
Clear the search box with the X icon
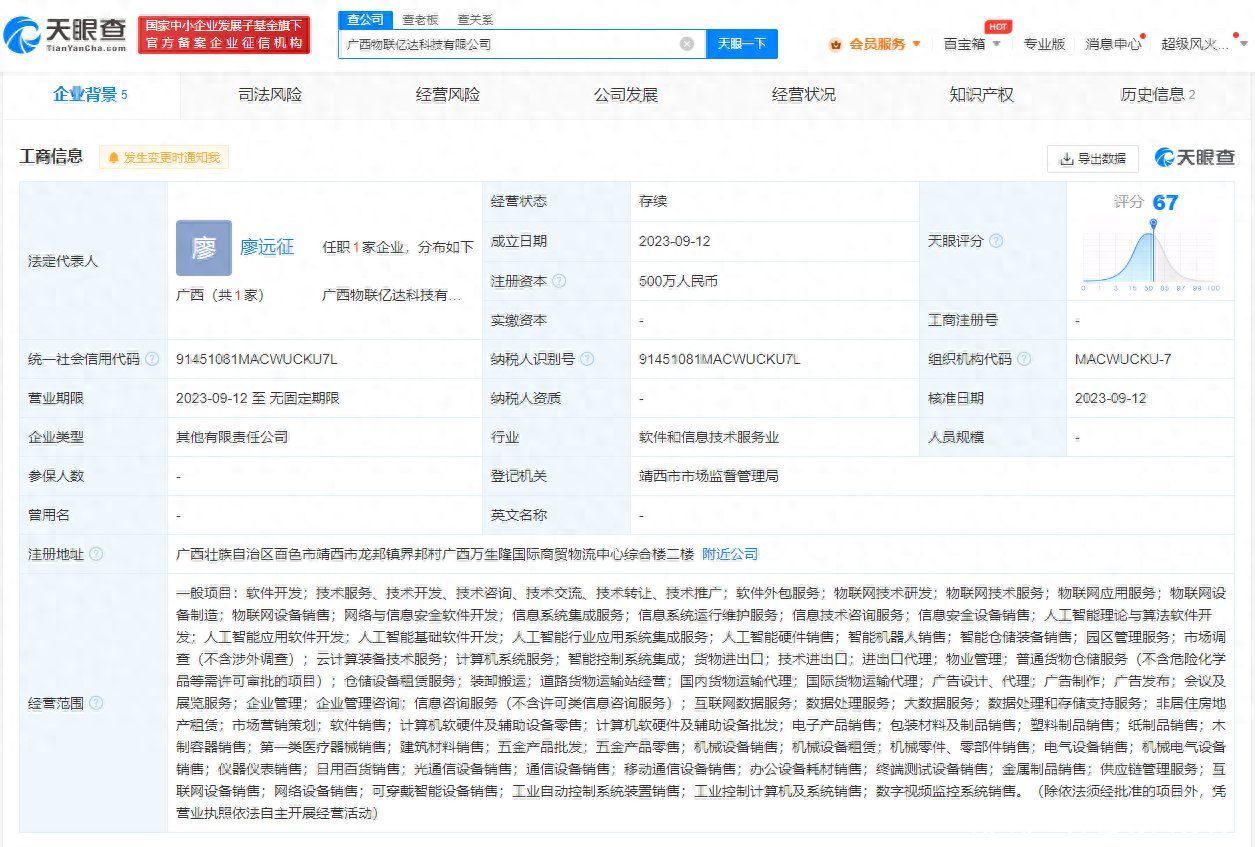click(x=687, y=44)
